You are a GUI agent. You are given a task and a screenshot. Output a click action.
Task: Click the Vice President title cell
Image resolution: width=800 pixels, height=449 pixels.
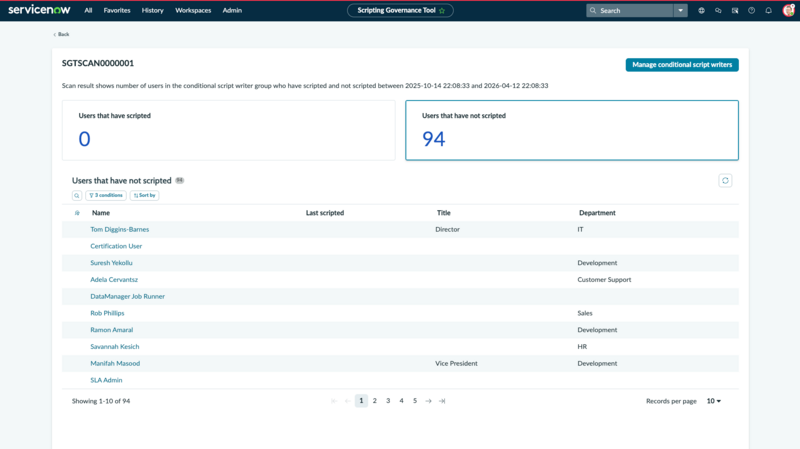pyautogui.click(x=456, y=363)
